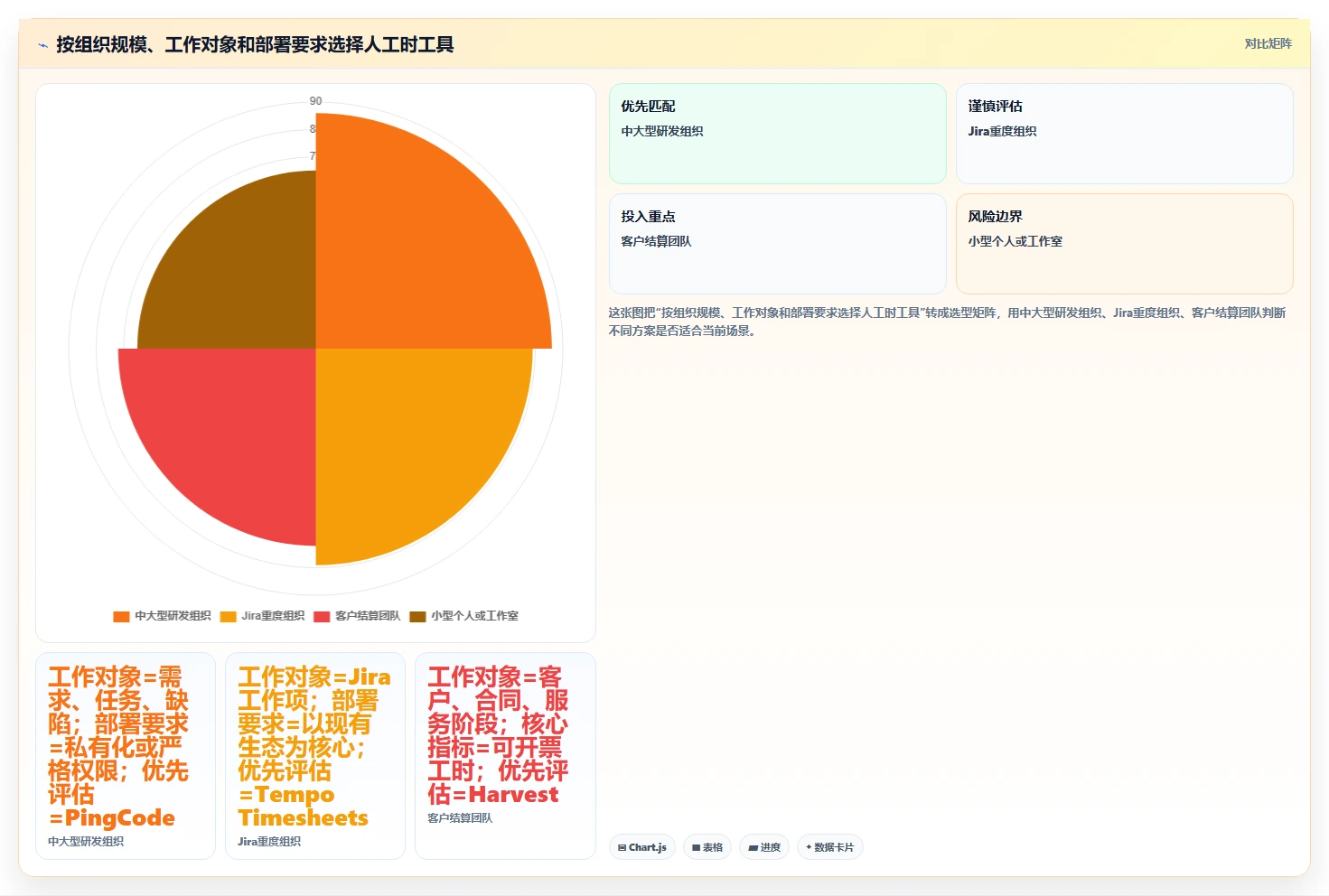Click the 90 axis tick label
The height and width of the screenshot is (896, 1329).
(x=315, y=101)
